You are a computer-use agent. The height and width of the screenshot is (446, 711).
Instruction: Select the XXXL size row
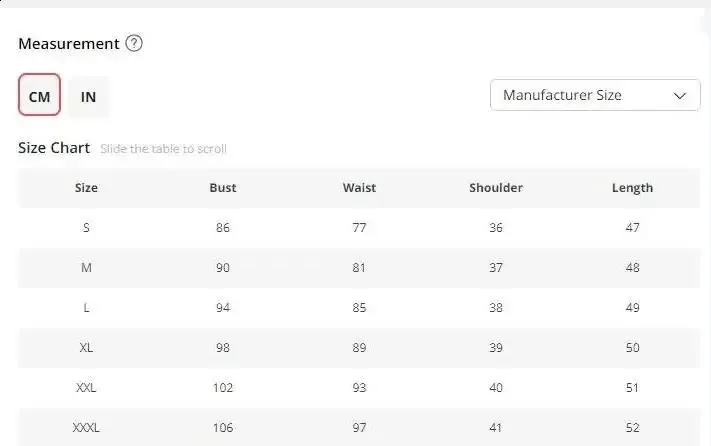[86, 428]
